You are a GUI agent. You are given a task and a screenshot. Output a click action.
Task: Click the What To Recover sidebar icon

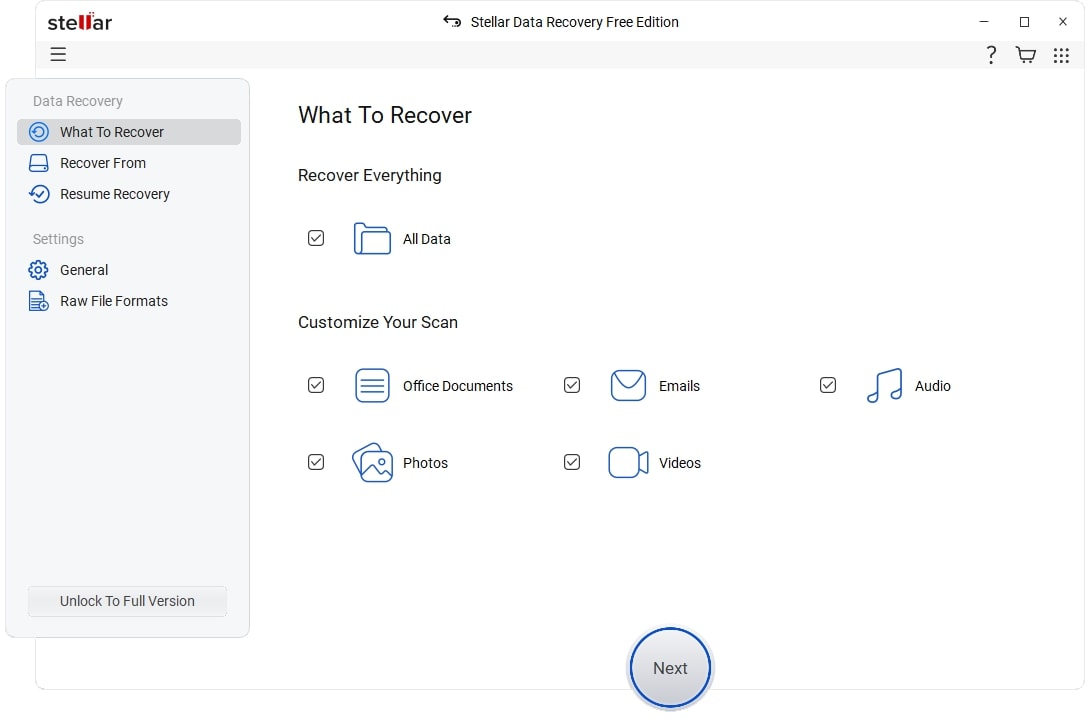pos(39,132)
